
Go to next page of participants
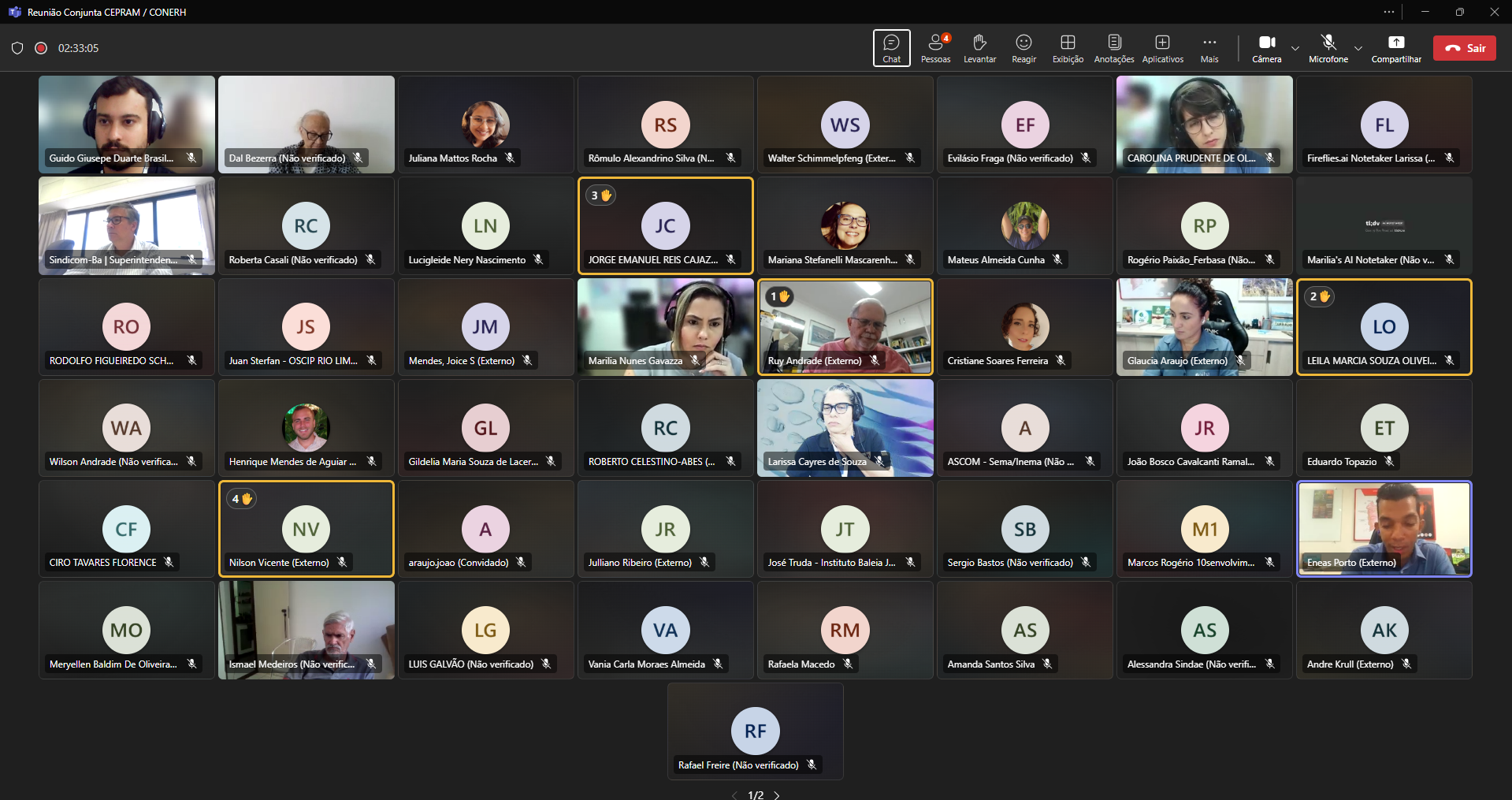pyautogui.click(x=777, y=794)
